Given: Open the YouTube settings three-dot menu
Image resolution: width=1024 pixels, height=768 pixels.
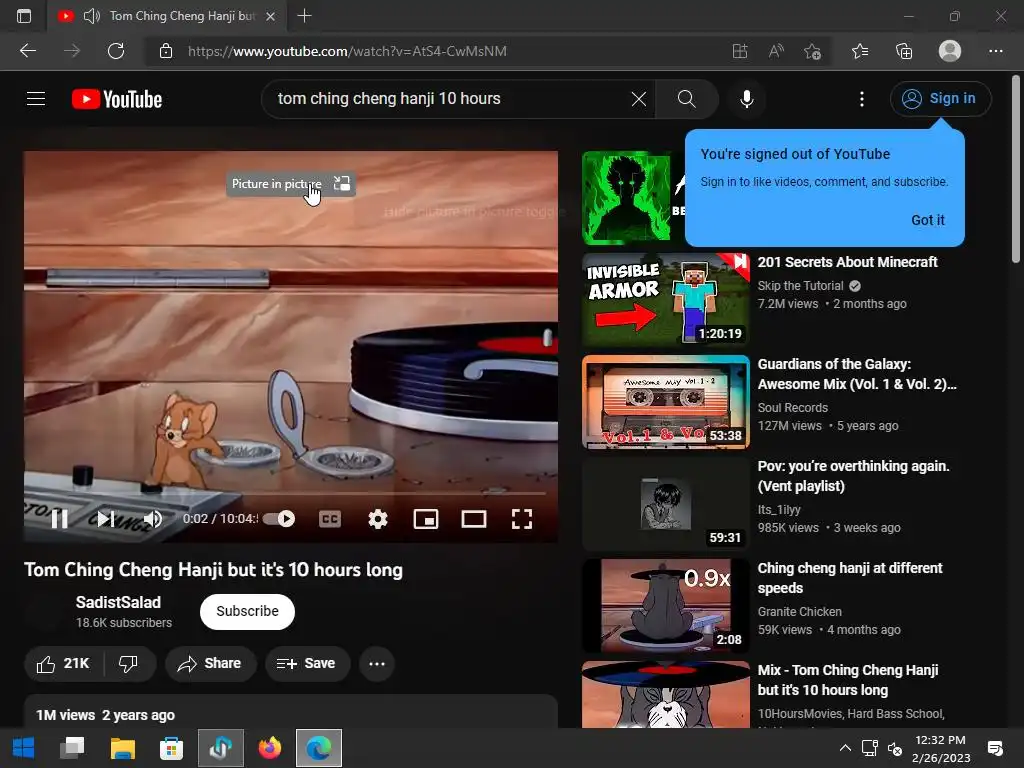Looking at the screenshot, I should [861, 99].
